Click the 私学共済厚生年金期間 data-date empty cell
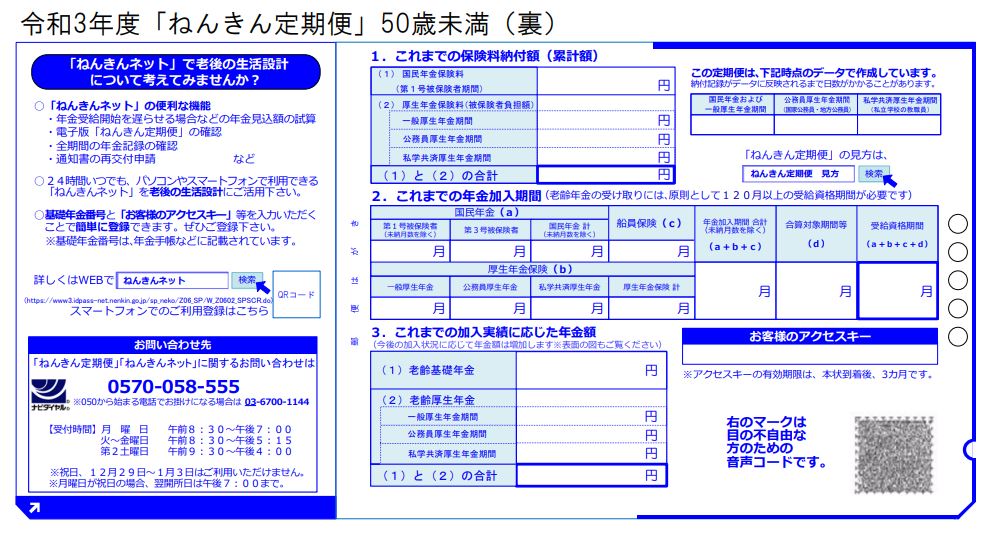990x536 pixels. coord(899,125)
